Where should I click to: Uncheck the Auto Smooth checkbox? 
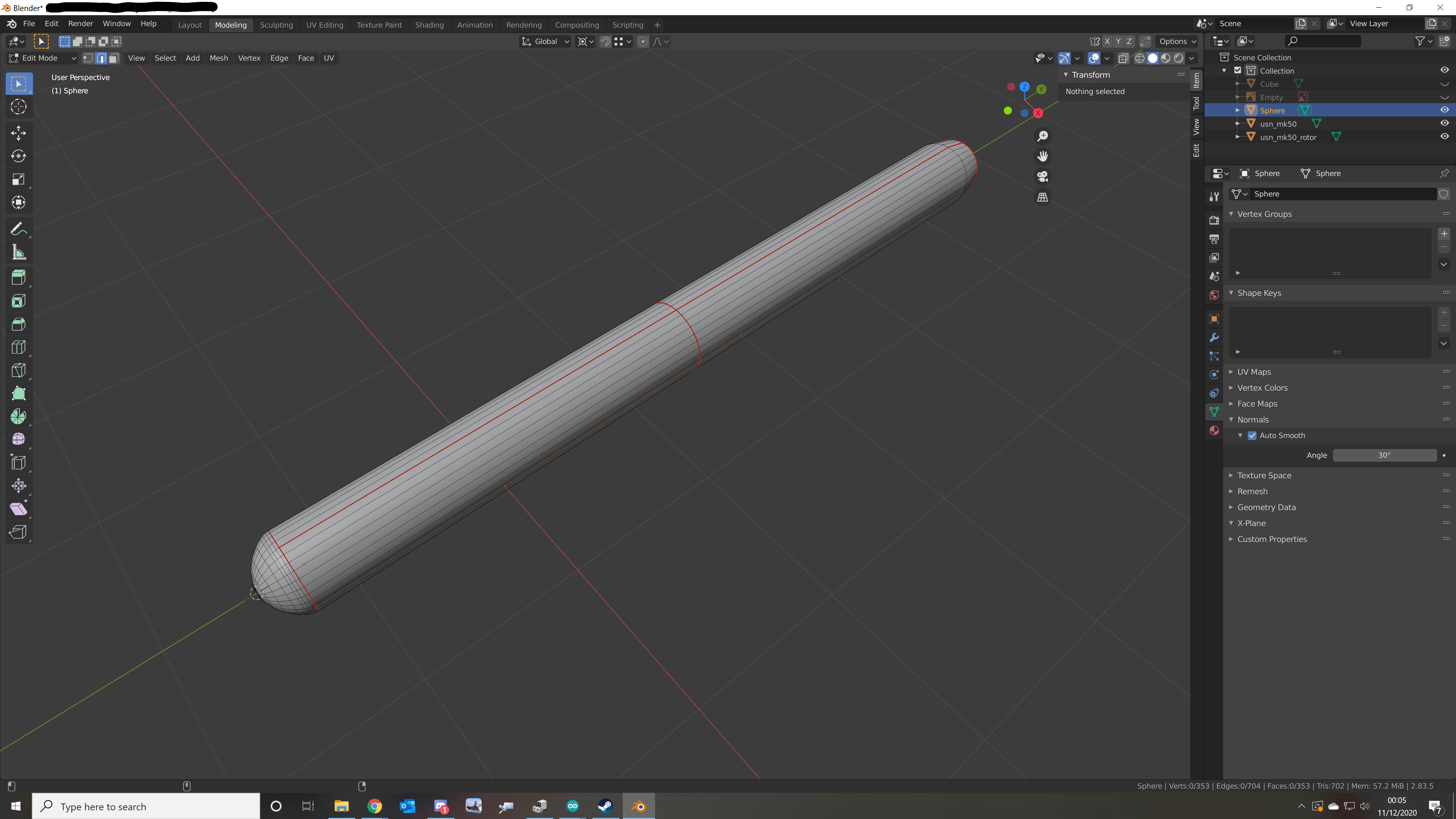tap(1252, 435)
